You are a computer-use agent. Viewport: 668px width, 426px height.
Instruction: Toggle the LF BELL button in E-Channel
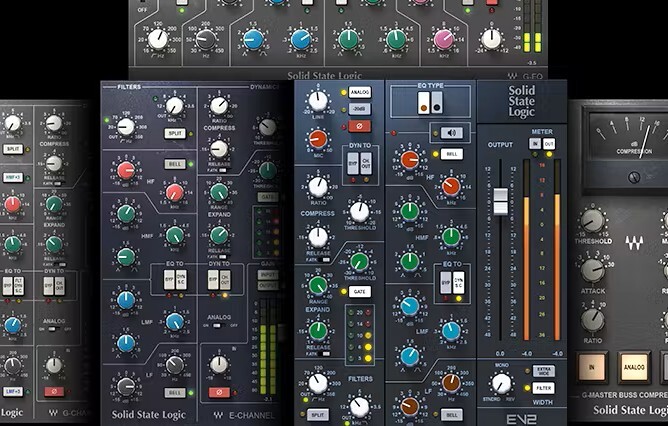click(175, 392)
